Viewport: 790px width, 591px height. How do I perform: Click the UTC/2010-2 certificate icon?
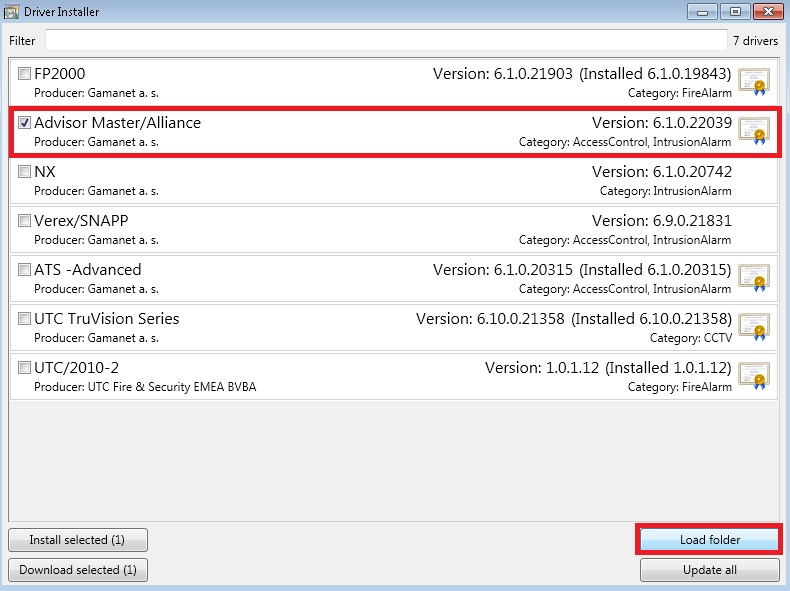[x=754, y=376]
